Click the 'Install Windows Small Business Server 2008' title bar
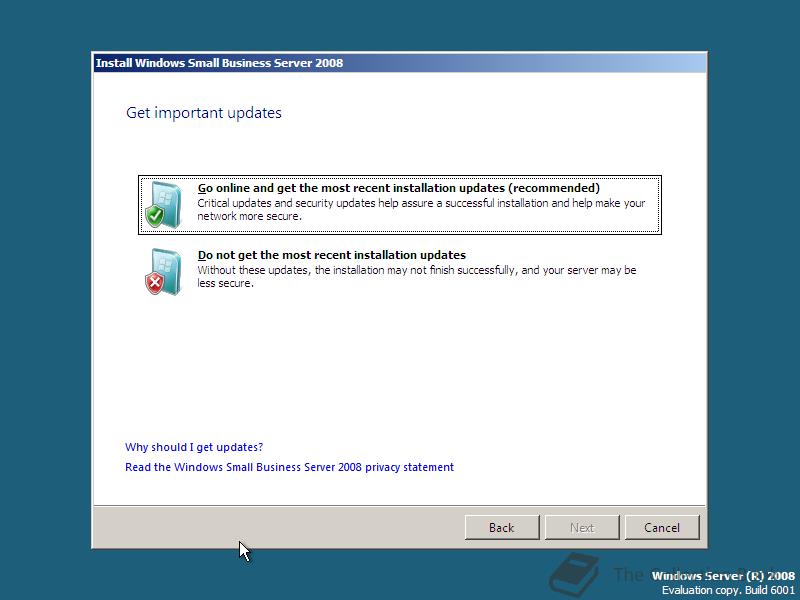800x600 pixels. click(x=399, y=63)
